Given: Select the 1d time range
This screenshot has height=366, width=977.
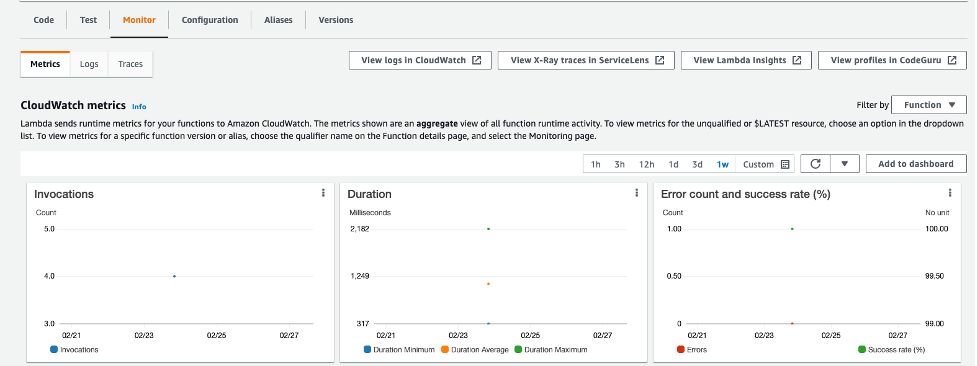Looking at the screenshot, I should click(x=674, y=165).
